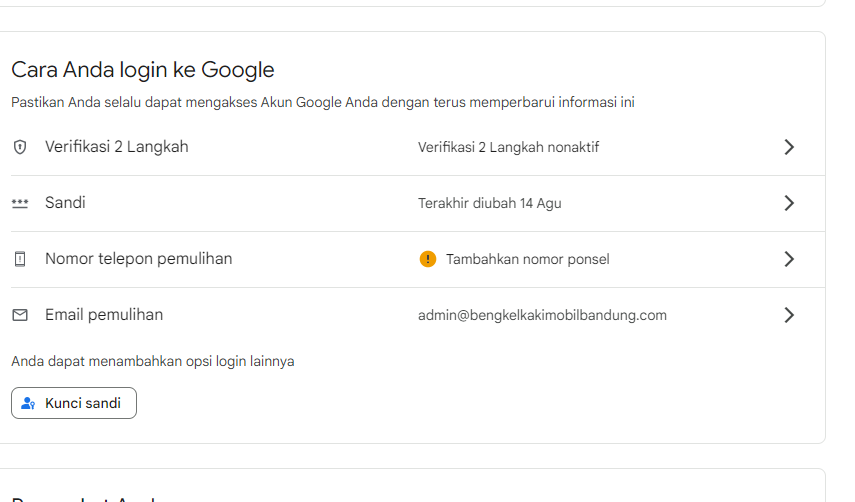Click the envelope icon beside Email pemulihan

(20, 315)
